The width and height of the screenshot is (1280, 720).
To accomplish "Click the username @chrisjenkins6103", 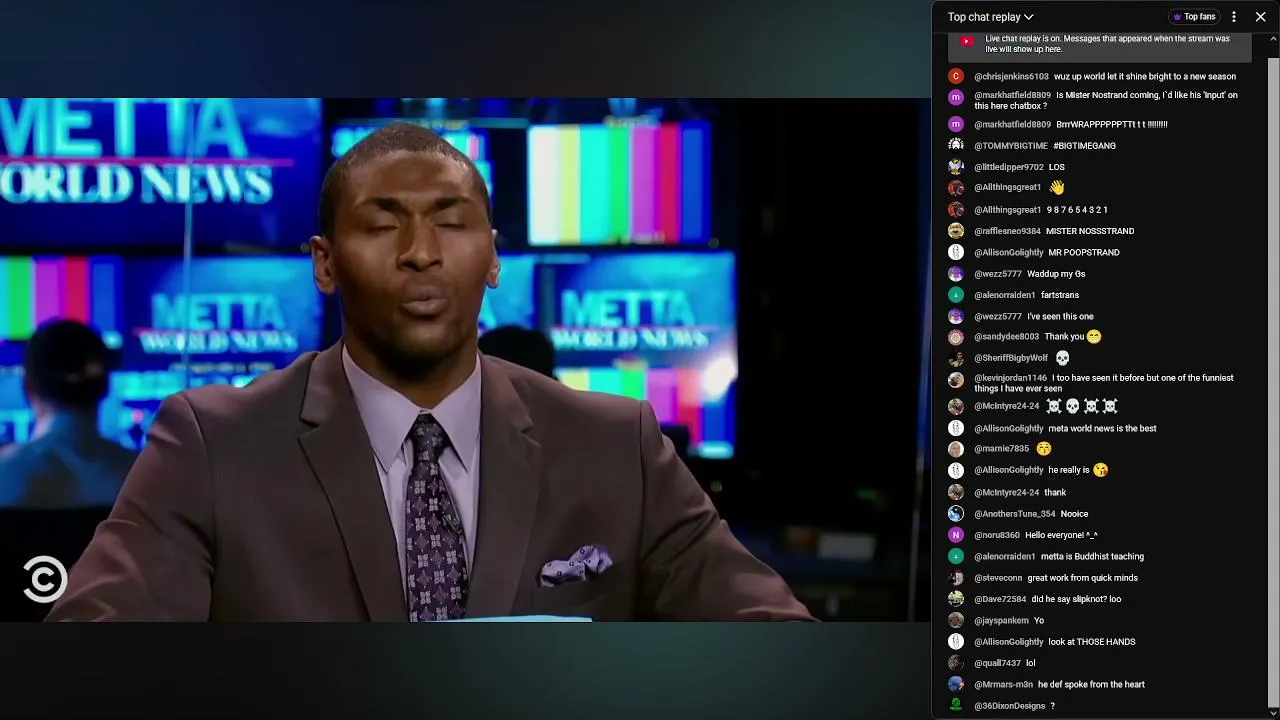I will [1011, 77].
